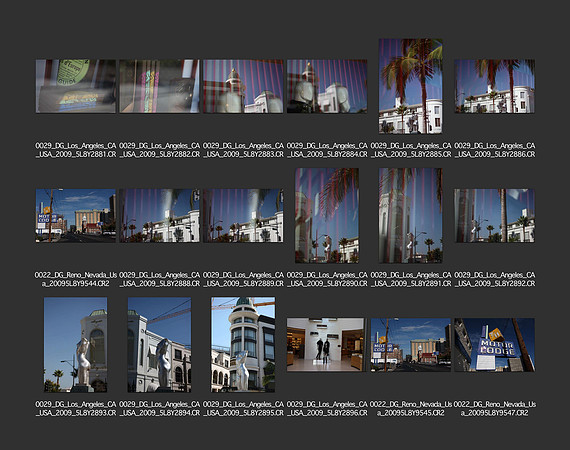Click the filename label ending 5L8Y2893.CR
Viewport: 570px width, 450px height.
point(76,409)
